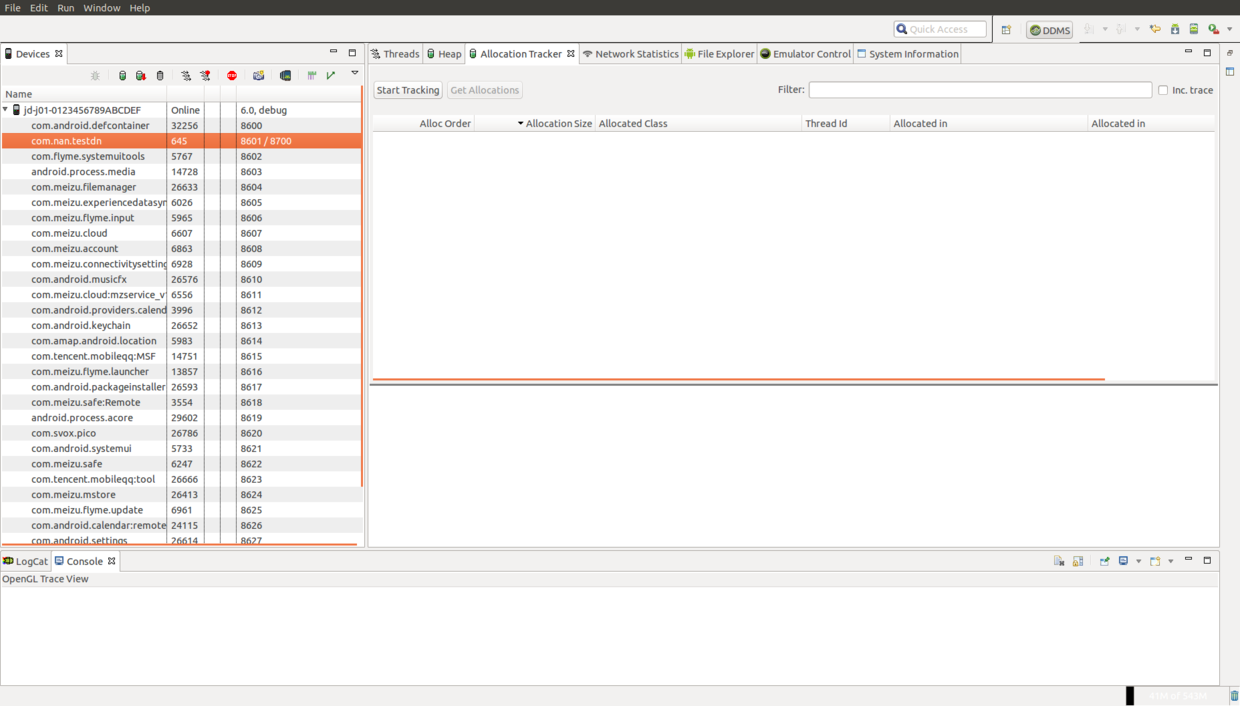Click into the Filter text field
The height and width of the screenshot is (706, 1240).
point(980,90)
